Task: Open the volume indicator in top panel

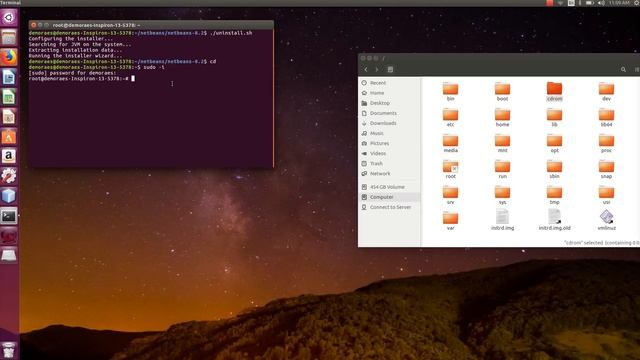Action: 601,3
